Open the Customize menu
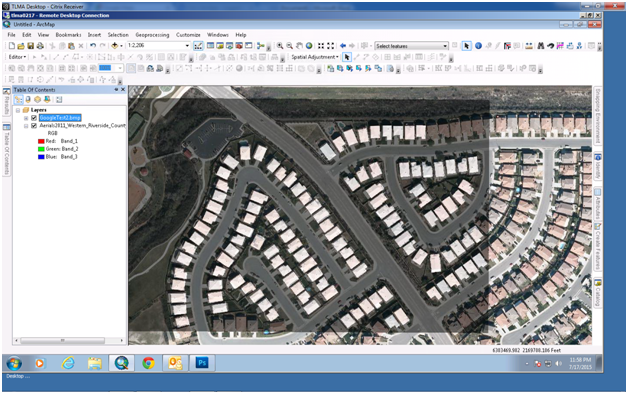Viewport: 628px width, 394px height. [x=188, y=35]
